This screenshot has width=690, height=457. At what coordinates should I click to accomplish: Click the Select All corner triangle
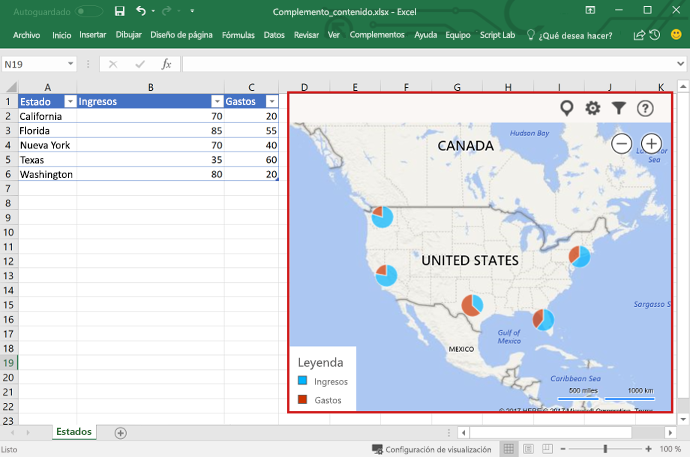pos(10,87)
